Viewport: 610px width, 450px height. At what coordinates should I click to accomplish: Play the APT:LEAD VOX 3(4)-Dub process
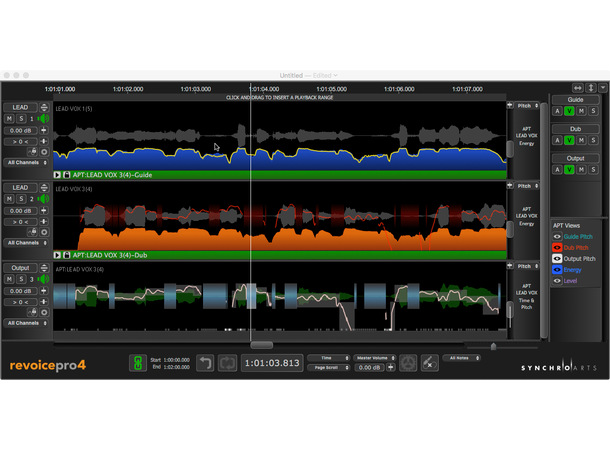pos(57,255)
